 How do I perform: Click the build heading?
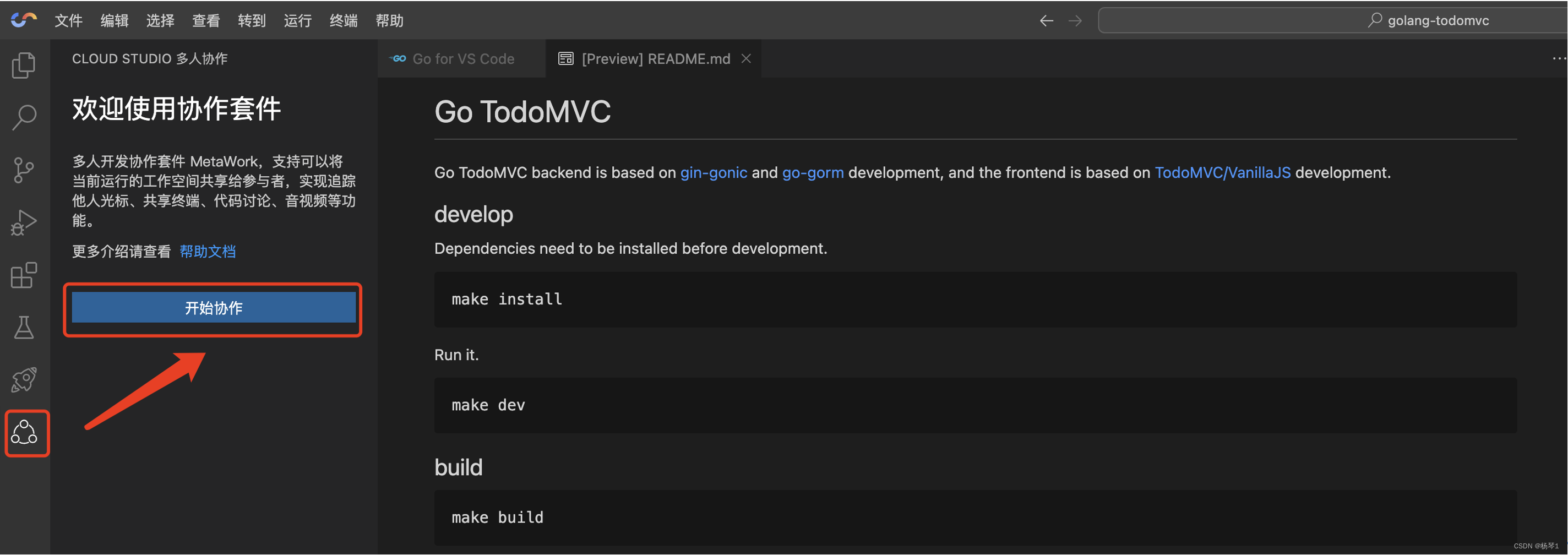point(459,467)
